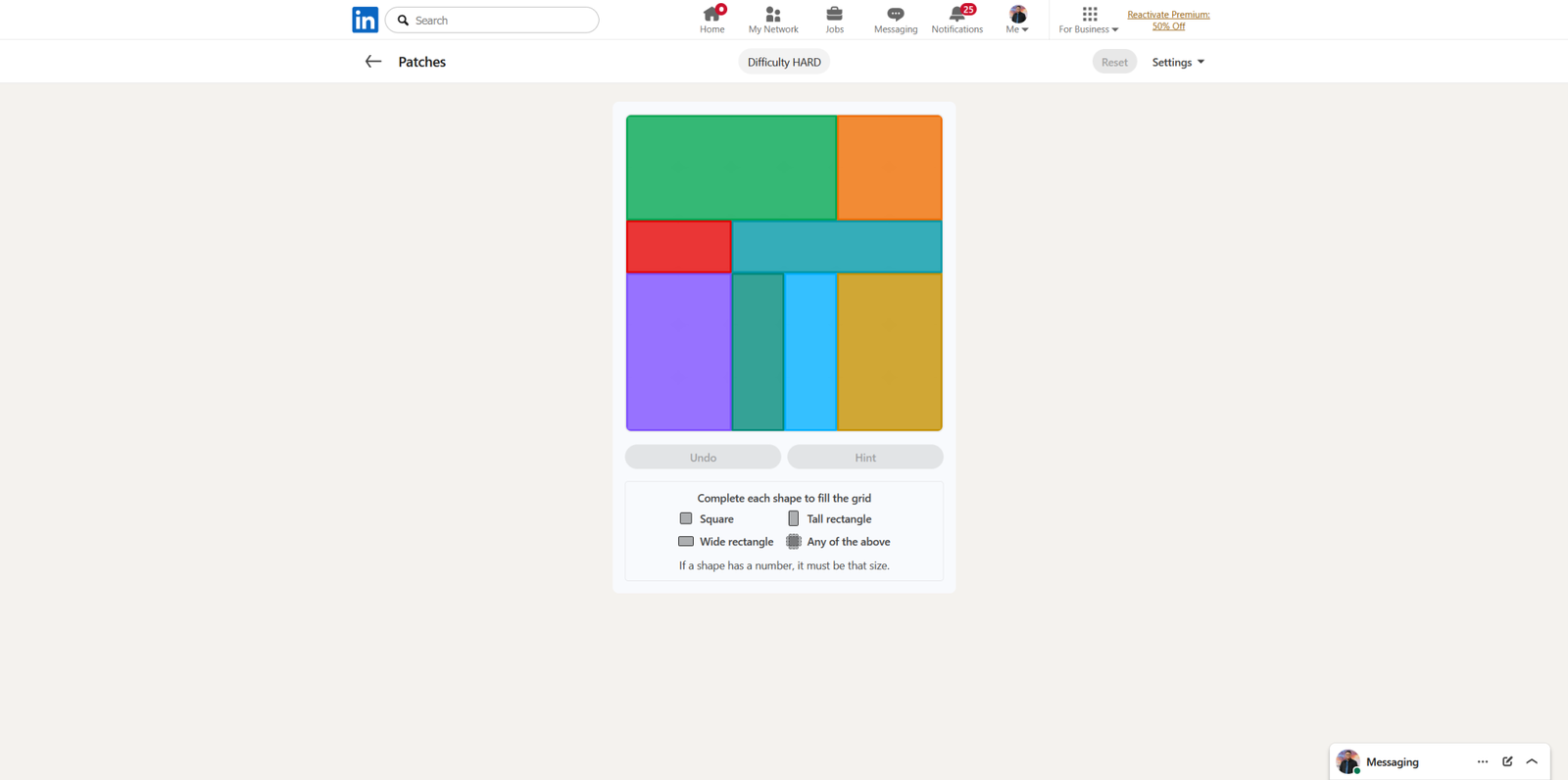The height and width of the screenshot is (780, 1568).
Task: Select the orange patch in grid
Action: point(889,168)
